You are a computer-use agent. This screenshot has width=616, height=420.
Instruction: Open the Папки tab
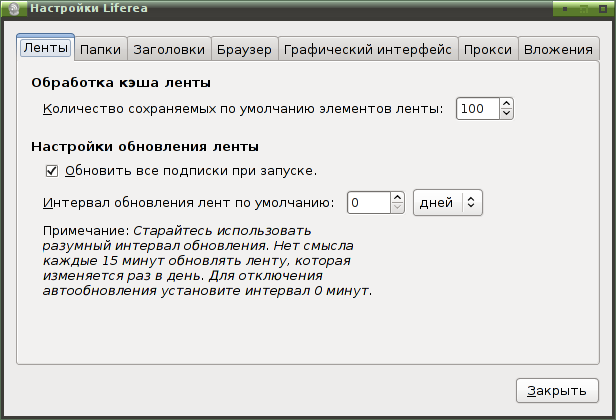tap(101, 50)
